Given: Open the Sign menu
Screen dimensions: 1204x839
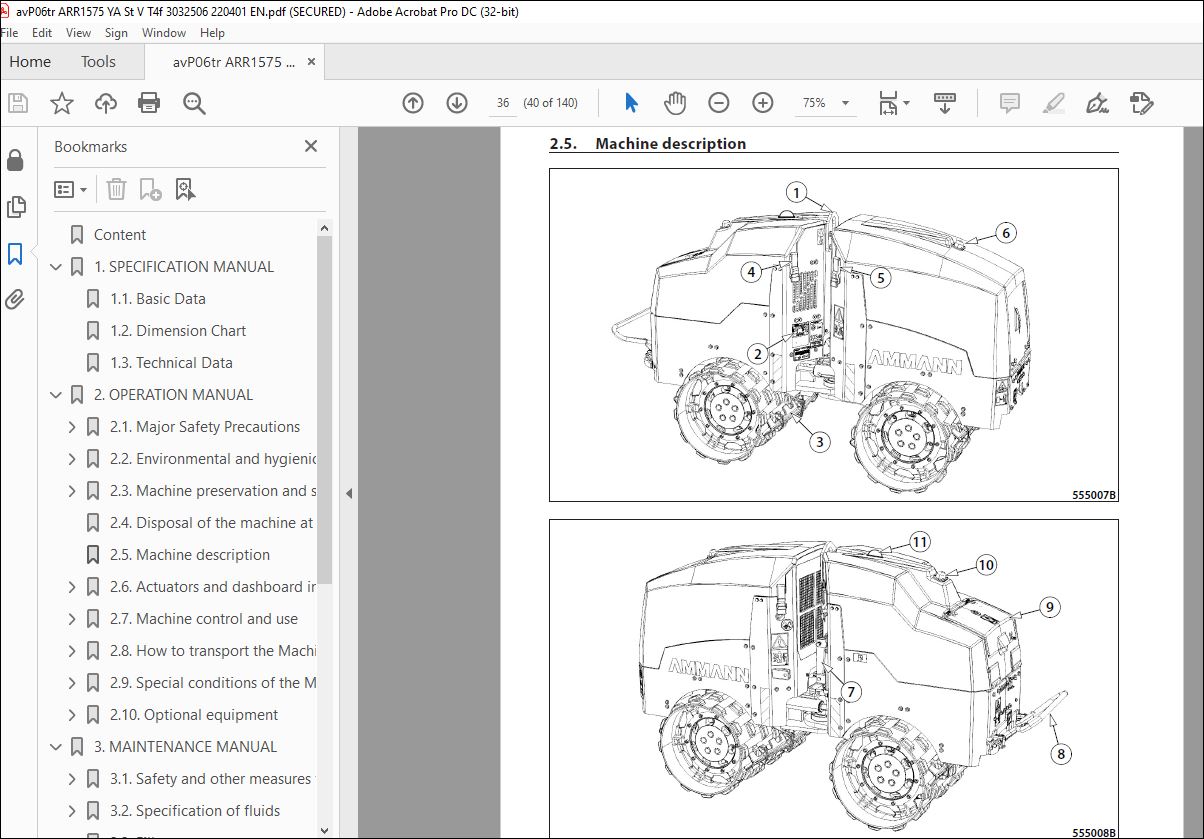Looking at the screenshot, I should click(116, 33).
